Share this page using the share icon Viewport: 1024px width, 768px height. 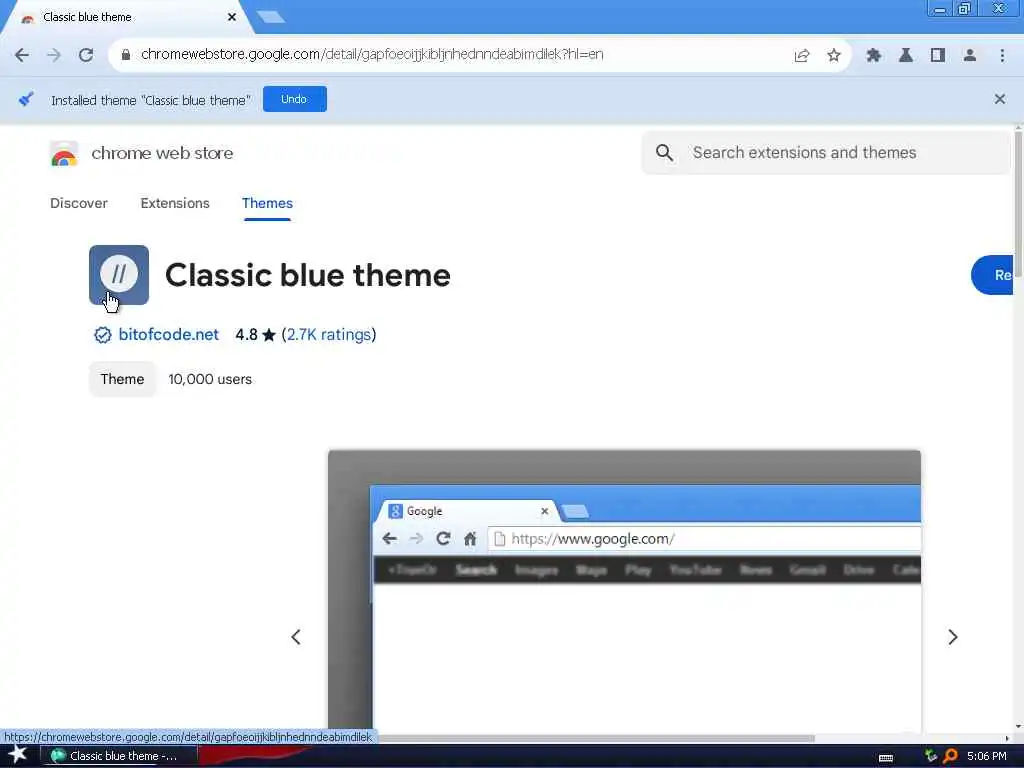pos(802,55)
